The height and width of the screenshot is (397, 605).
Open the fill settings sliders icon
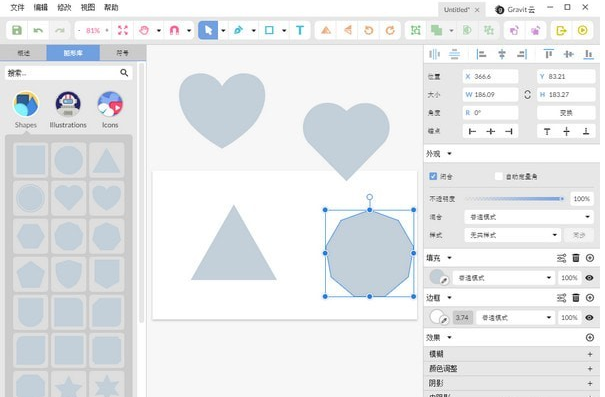click(x=561, y=258)
